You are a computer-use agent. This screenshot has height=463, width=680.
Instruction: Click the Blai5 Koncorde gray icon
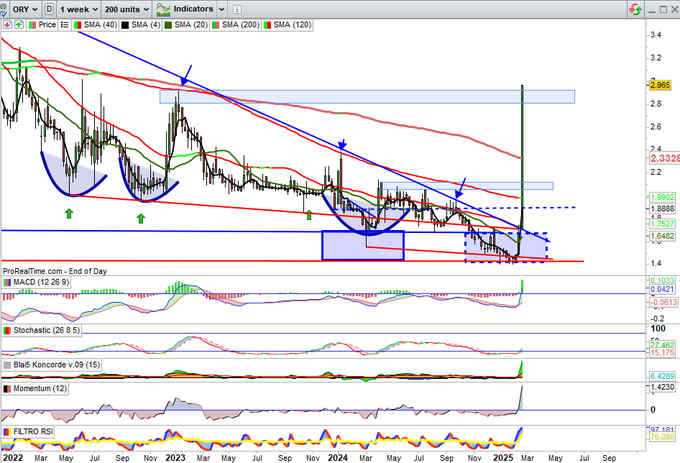pos(7,365)
